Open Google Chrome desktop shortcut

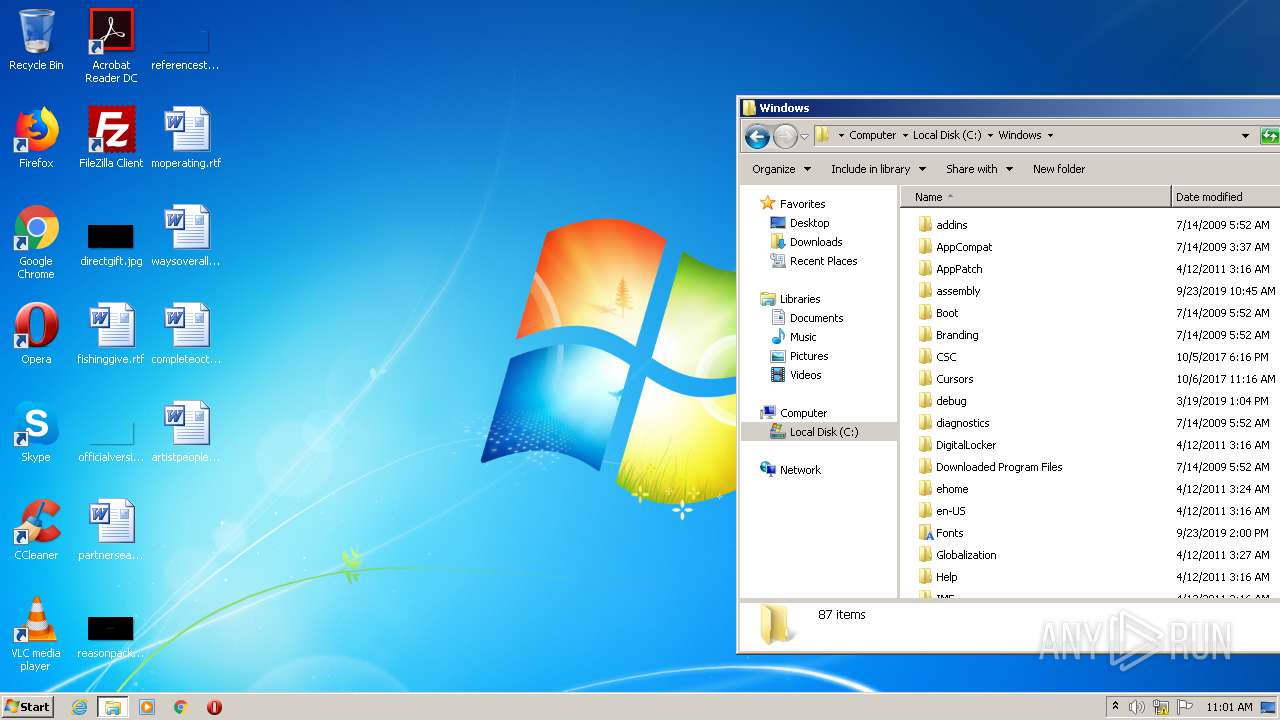click(x=36, y=243)
